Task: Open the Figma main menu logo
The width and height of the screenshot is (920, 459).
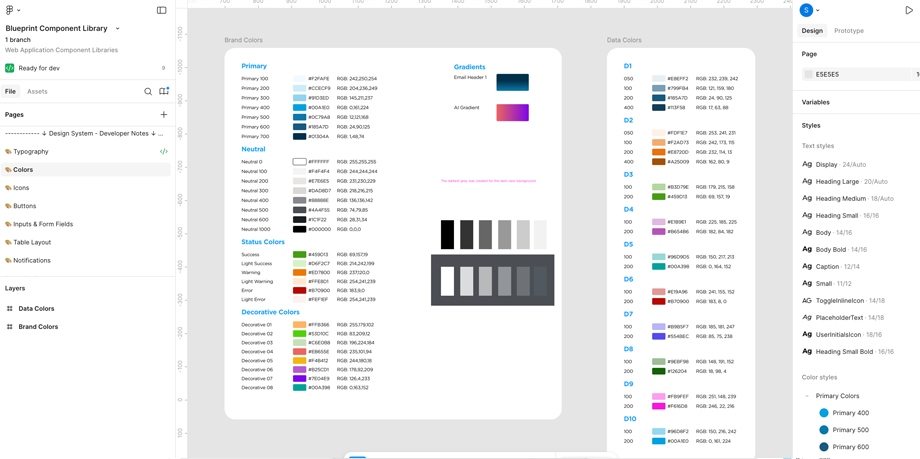Action: pyautogui.click(x=9, y=10)
